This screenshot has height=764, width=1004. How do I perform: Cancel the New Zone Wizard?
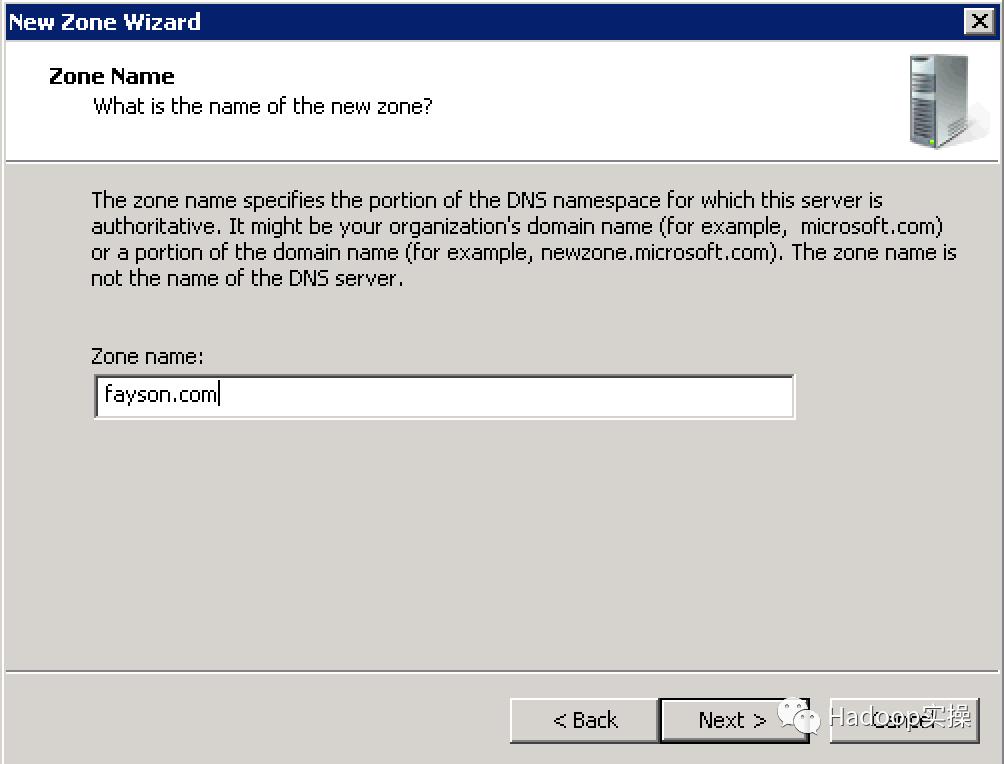pos(904,720)
